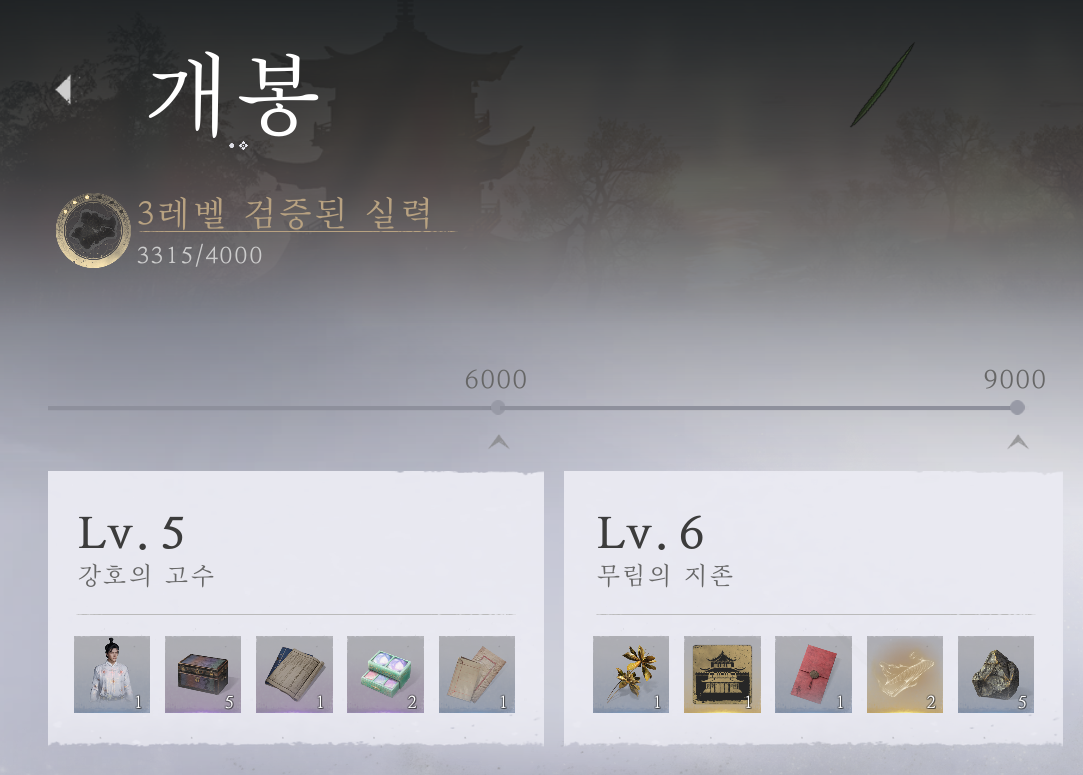Select the glowing crystal reward with quantity 2
Image resolution: width=1083 pixels, height=775 pixels.
(x=905, y=674)
